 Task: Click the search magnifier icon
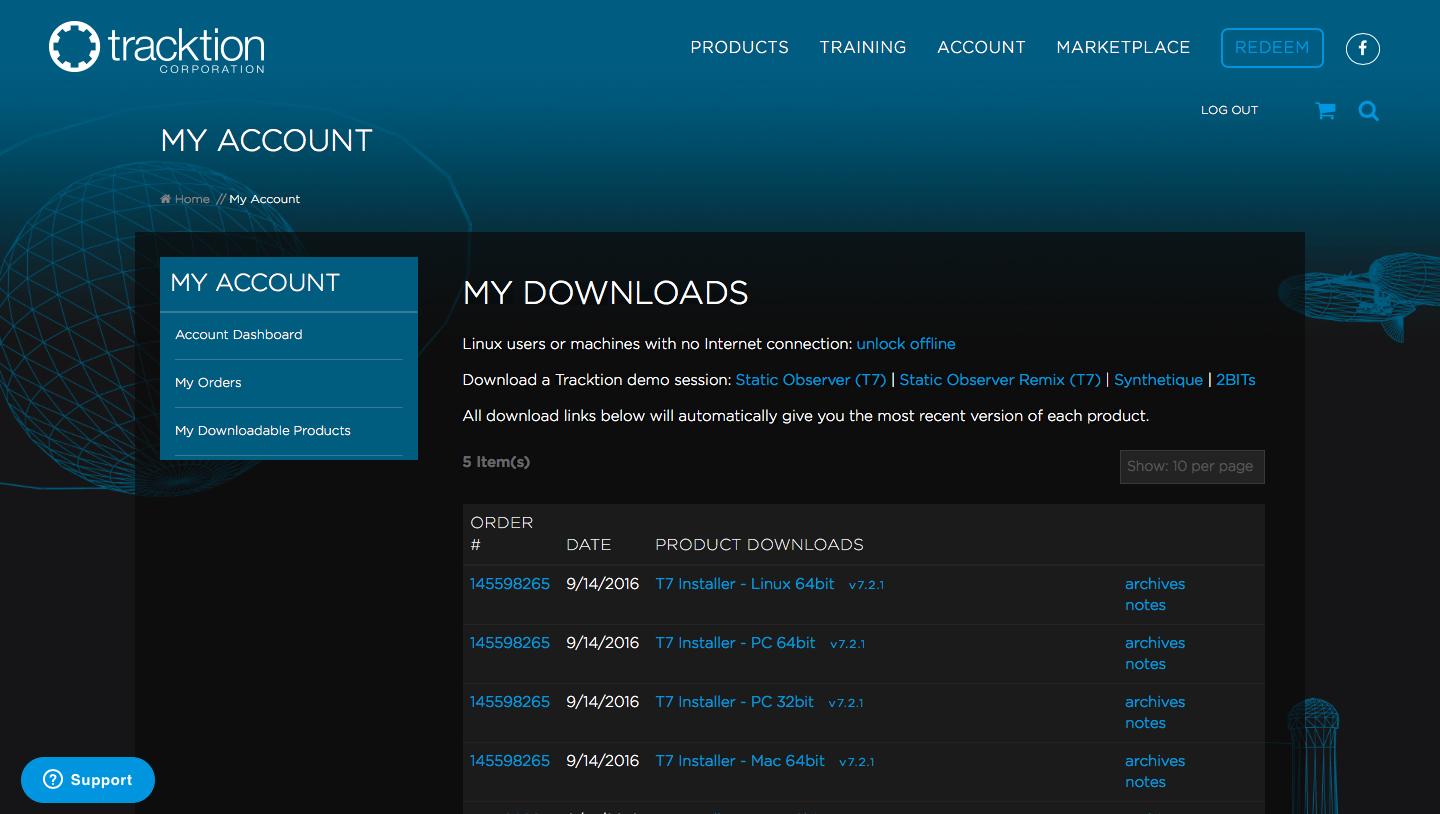click(x=1368, y=111)
